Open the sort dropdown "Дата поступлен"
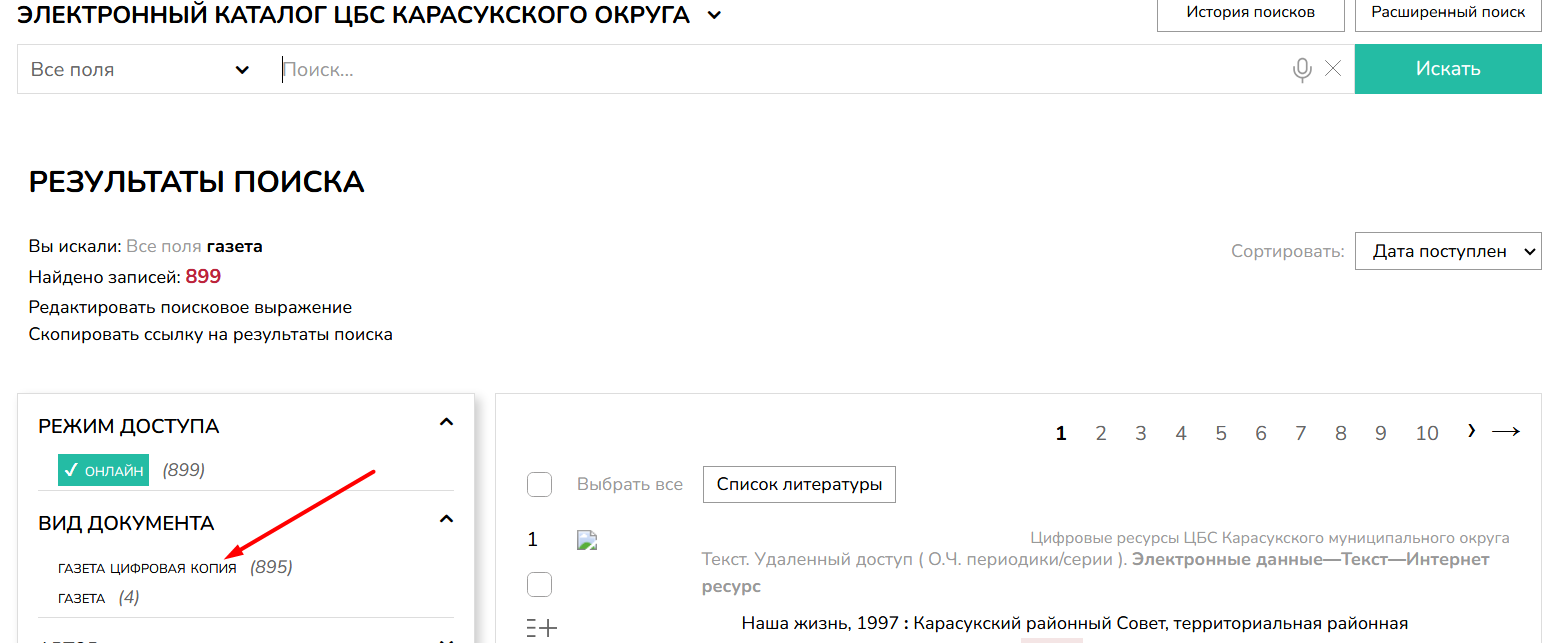1553x643 pixels. coord(1448,252)
